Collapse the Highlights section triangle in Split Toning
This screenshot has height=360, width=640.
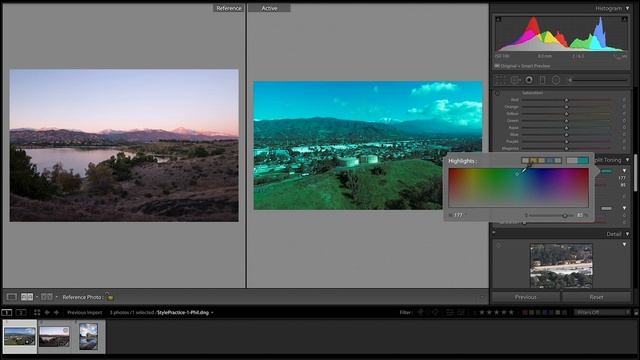[624, 171]
